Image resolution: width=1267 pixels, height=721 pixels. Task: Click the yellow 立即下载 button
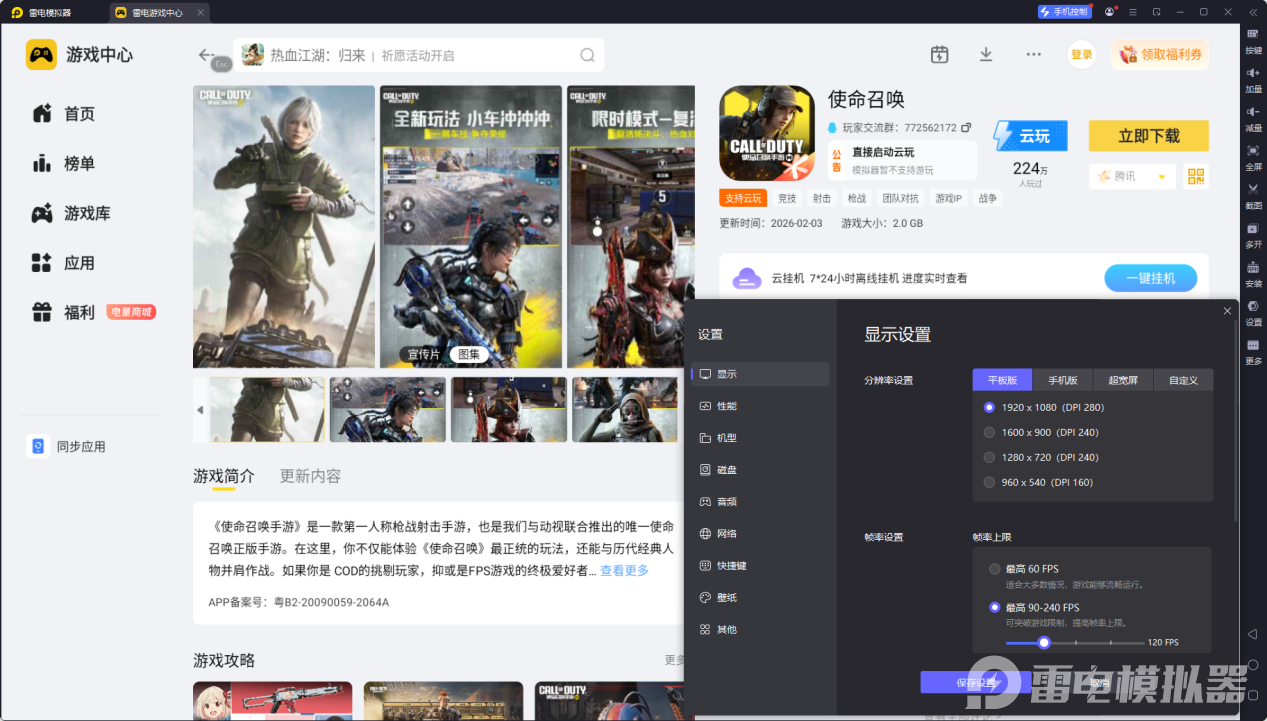(x=1148, y=136)
